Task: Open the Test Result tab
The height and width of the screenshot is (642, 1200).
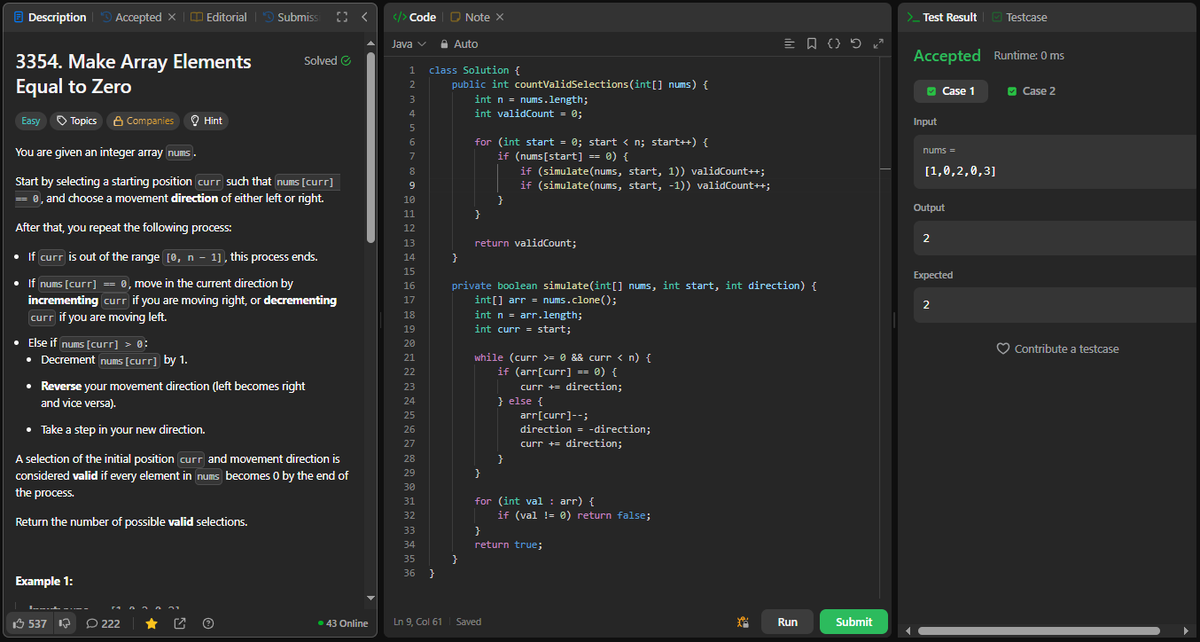Action: pos(942,17)
